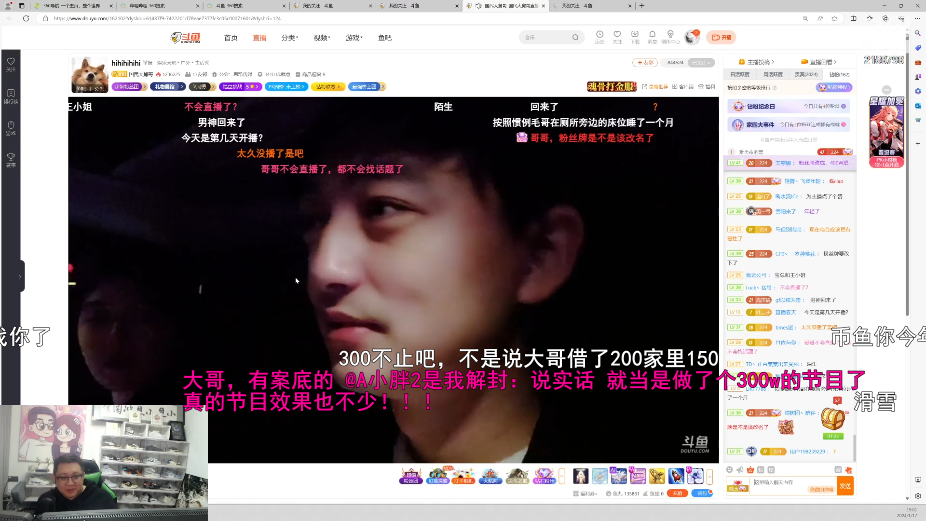Open the briefcase tools icon in Edge sidebar
Viewport: 926px width, 521px height.
pos(918,62)
